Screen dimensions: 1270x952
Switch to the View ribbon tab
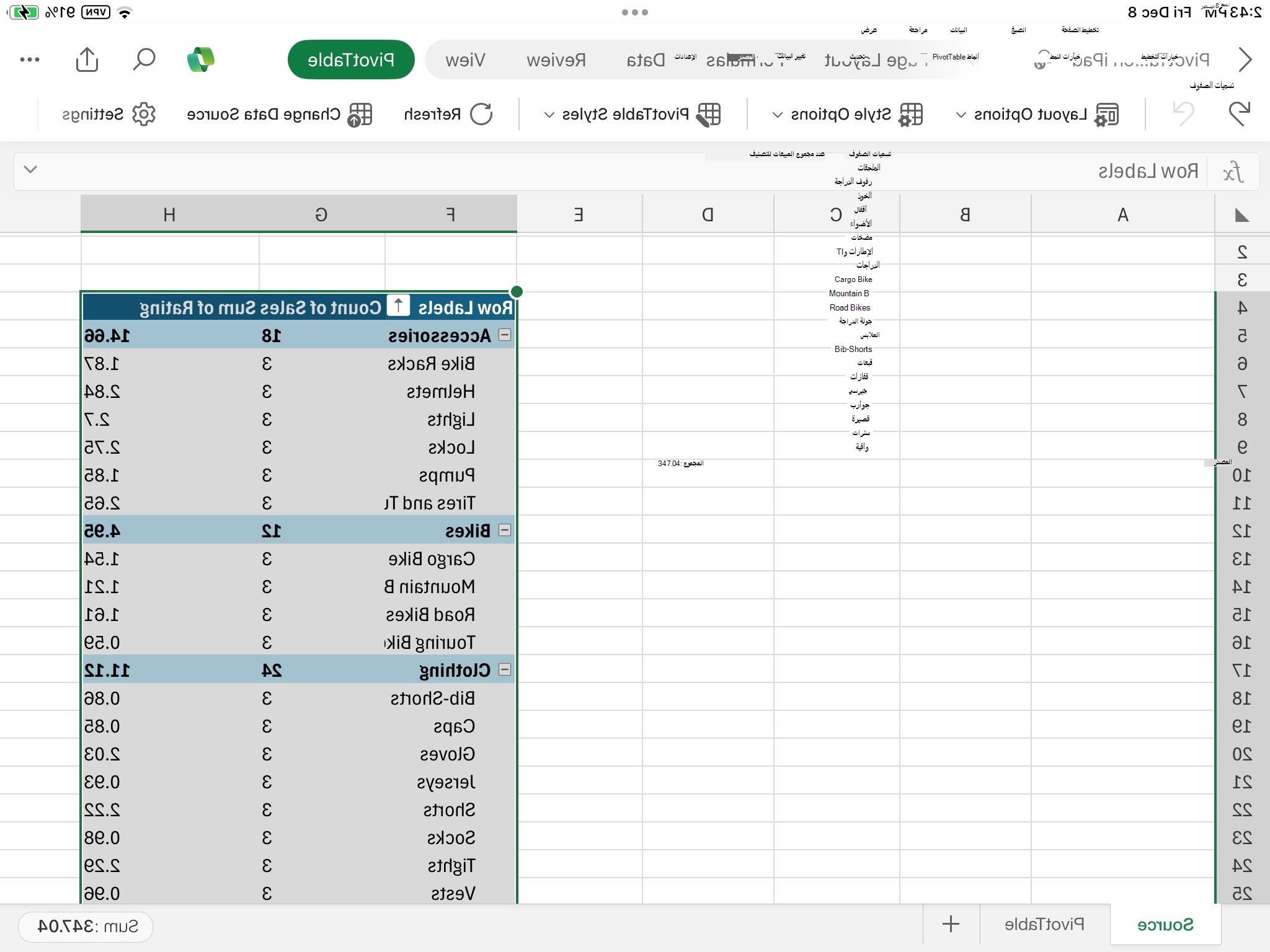465,59
